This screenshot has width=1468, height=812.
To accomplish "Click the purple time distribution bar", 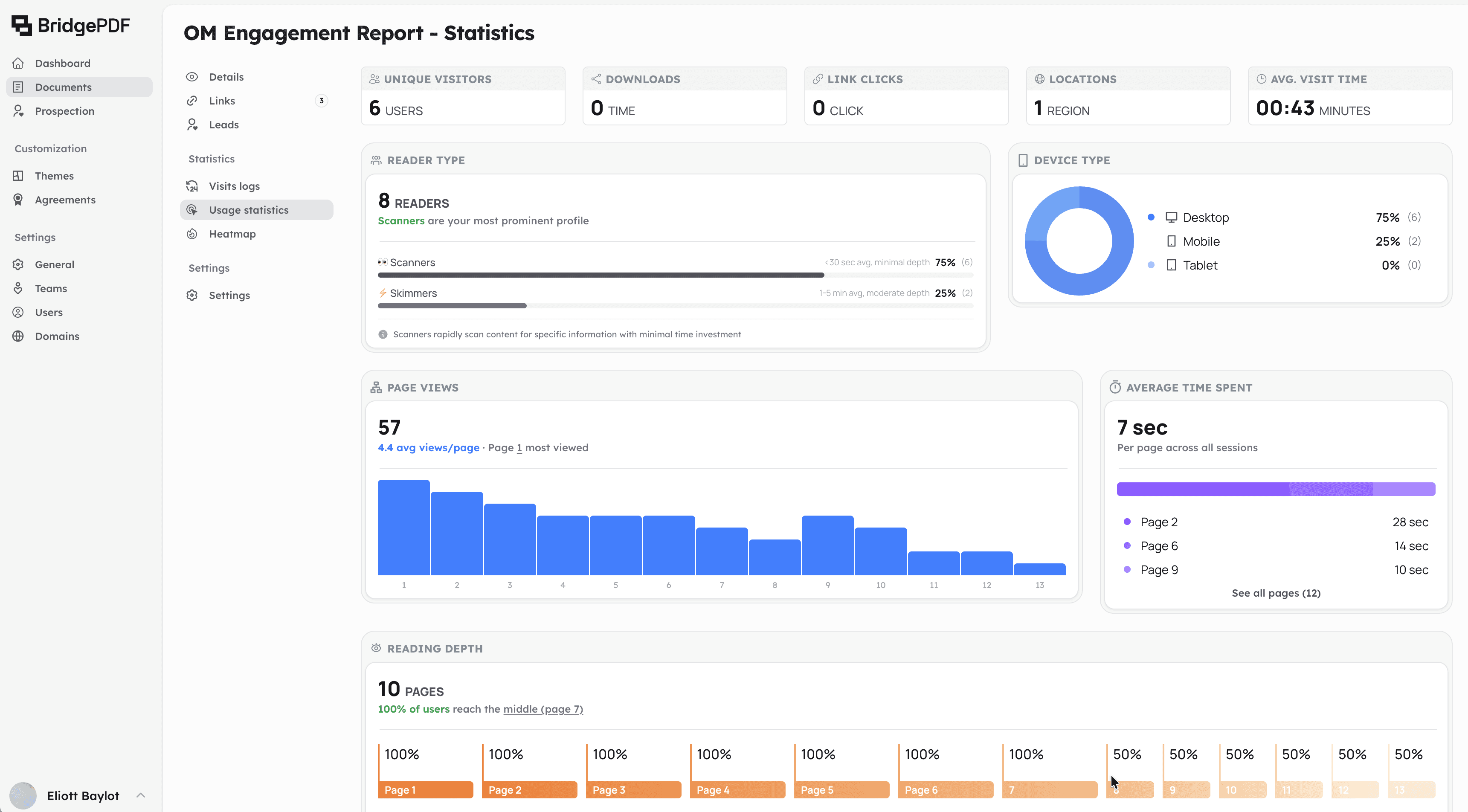I will [x=1276, y=488].
